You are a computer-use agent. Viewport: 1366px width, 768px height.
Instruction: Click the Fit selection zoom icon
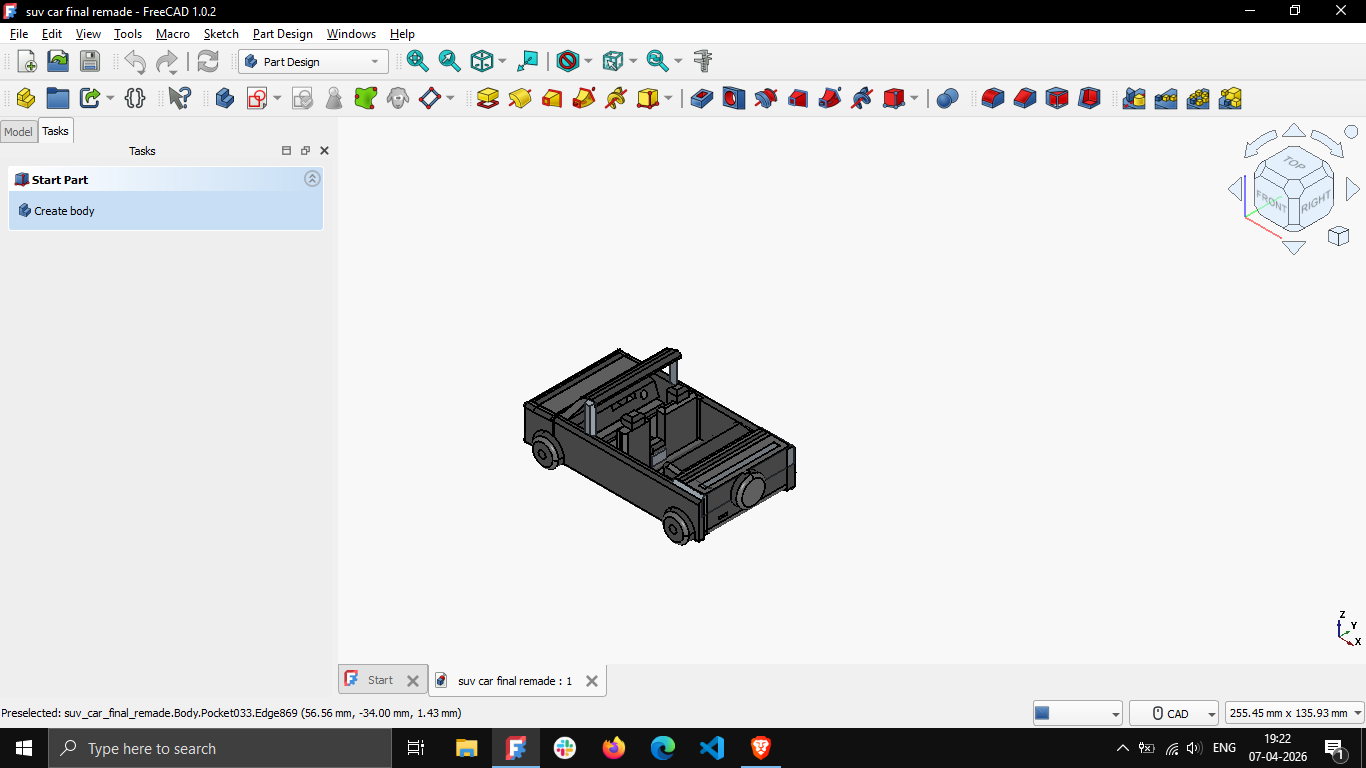[x=450, y=61]
